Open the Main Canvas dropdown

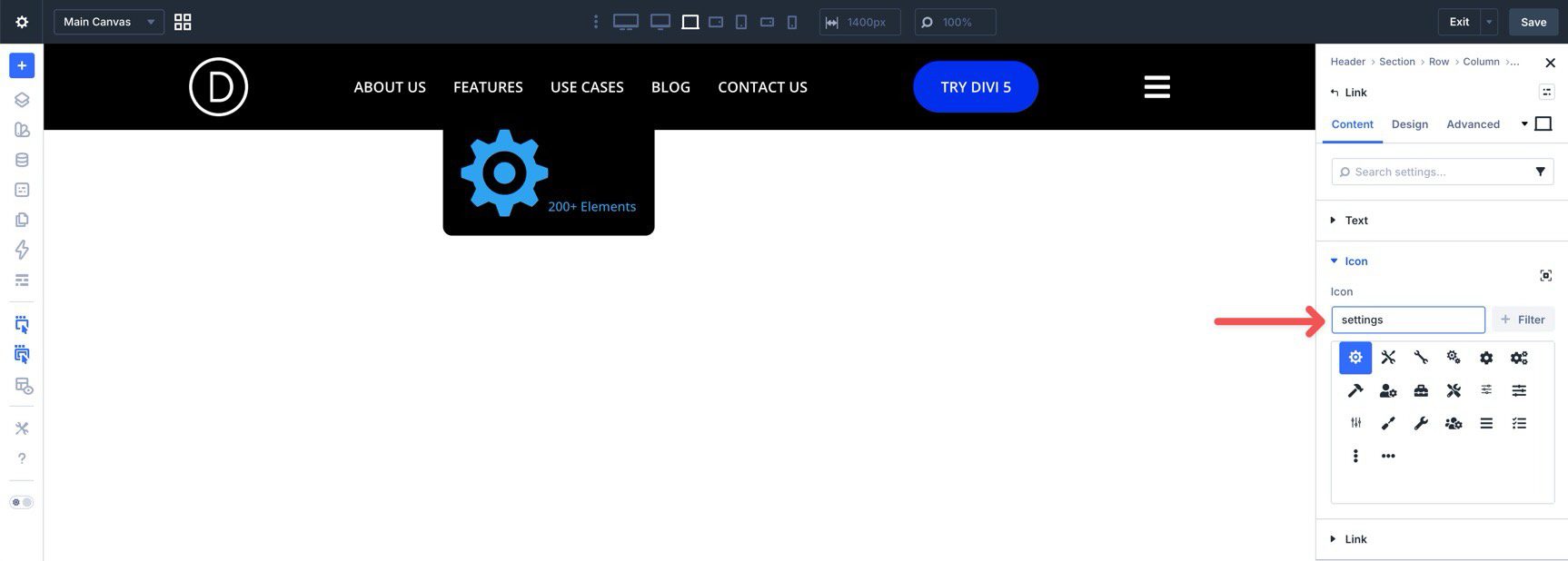pos(109,22)
